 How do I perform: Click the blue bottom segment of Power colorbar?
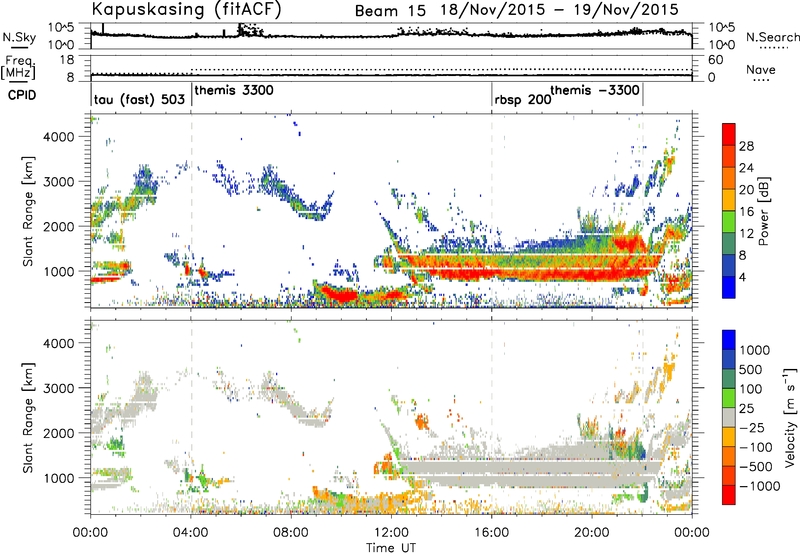point(729,288)
